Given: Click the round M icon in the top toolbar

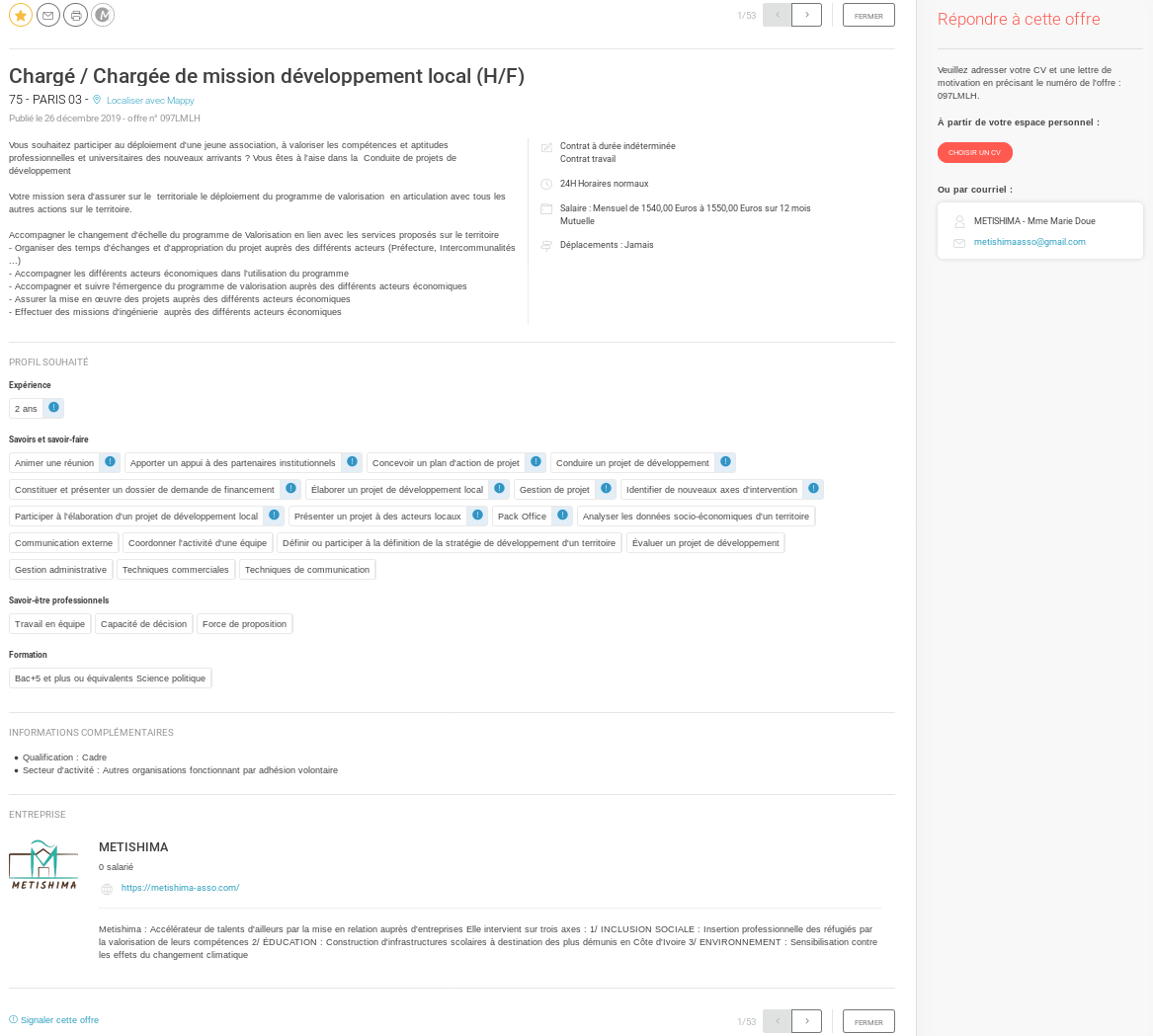Looking at the screenshot, I should pyautogui.click(x=103, y=15).
